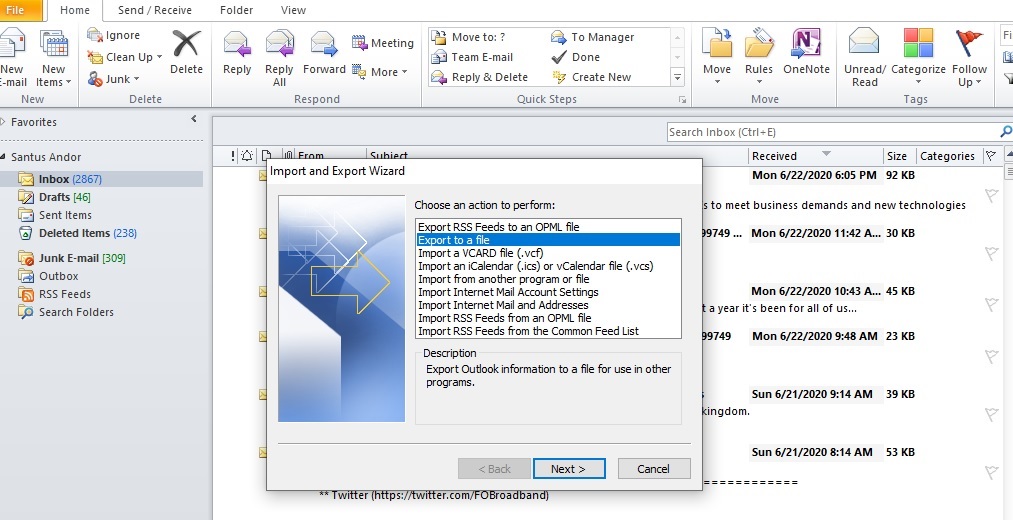Sort by Categories column header
1013x520 pixels.
(948, 156)
